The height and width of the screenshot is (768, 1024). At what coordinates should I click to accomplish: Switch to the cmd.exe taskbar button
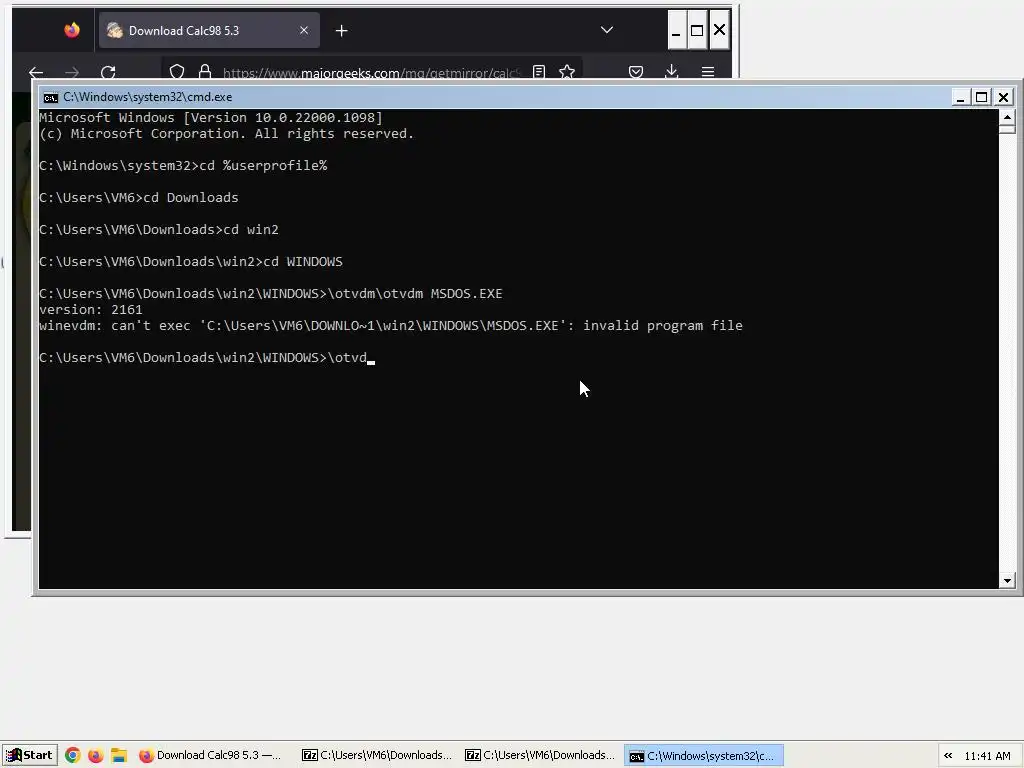click(703, 756)
